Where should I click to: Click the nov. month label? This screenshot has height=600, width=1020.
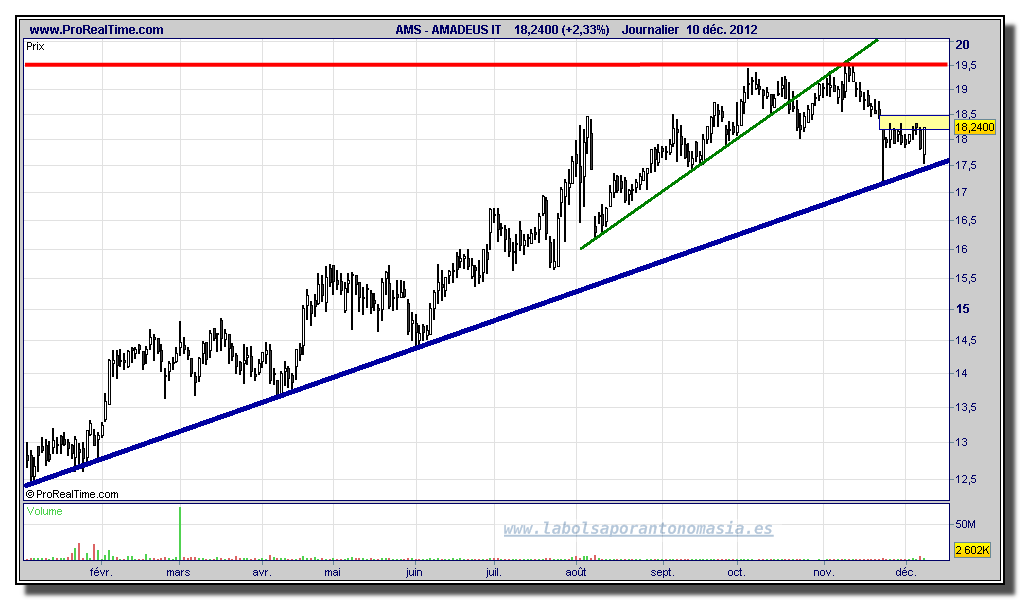pos(824,573)
